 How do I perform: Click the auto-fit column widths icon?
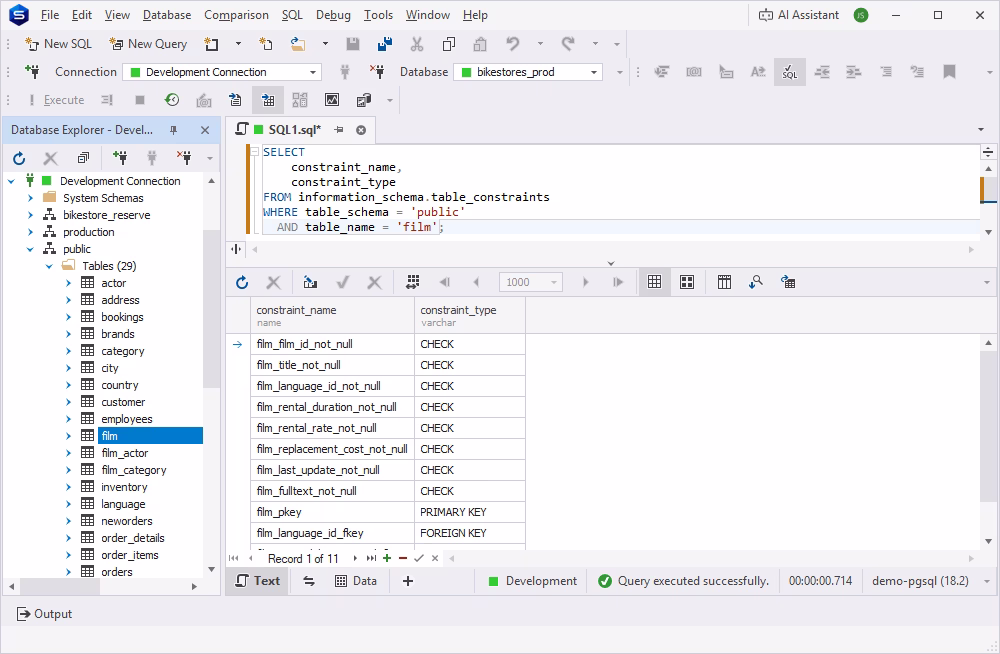(x=413, y=282)
